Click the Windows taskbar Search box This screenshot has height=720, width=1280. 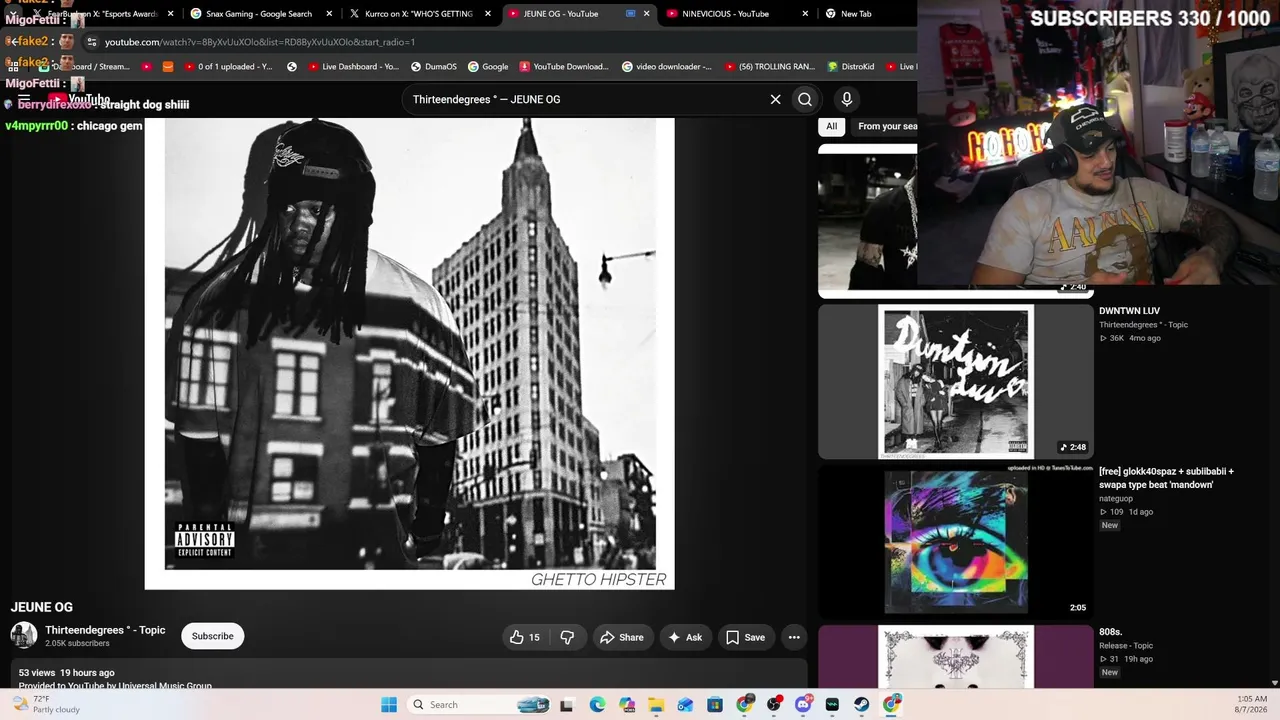point(478,705)
